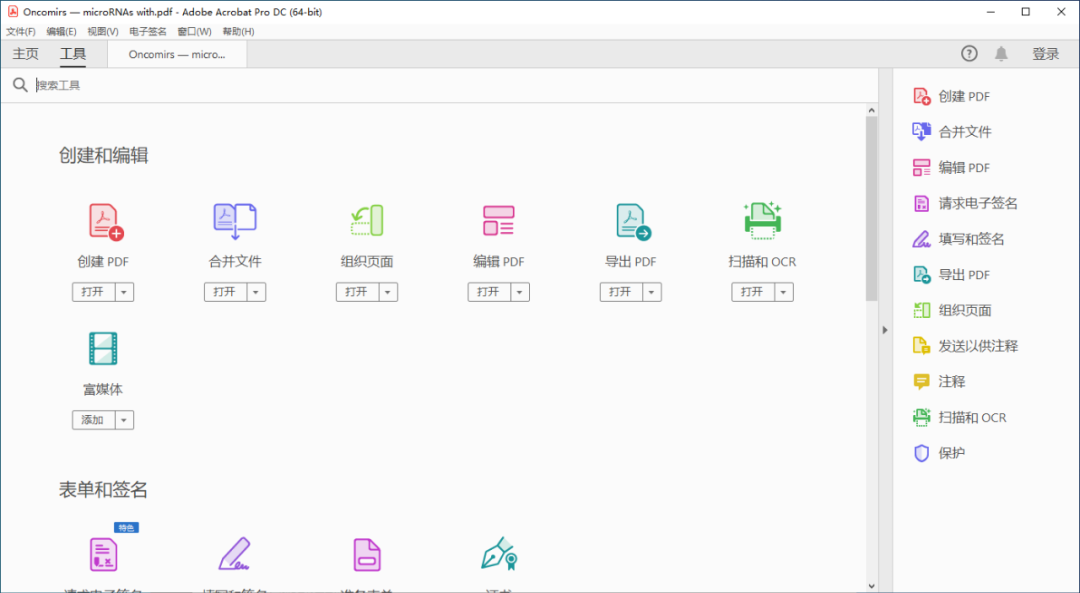Image resolution: width=1080 pixels, height=593 pixels.
Task: Click the Prepare Form pink document icon
Action: (x=366, y=554)
